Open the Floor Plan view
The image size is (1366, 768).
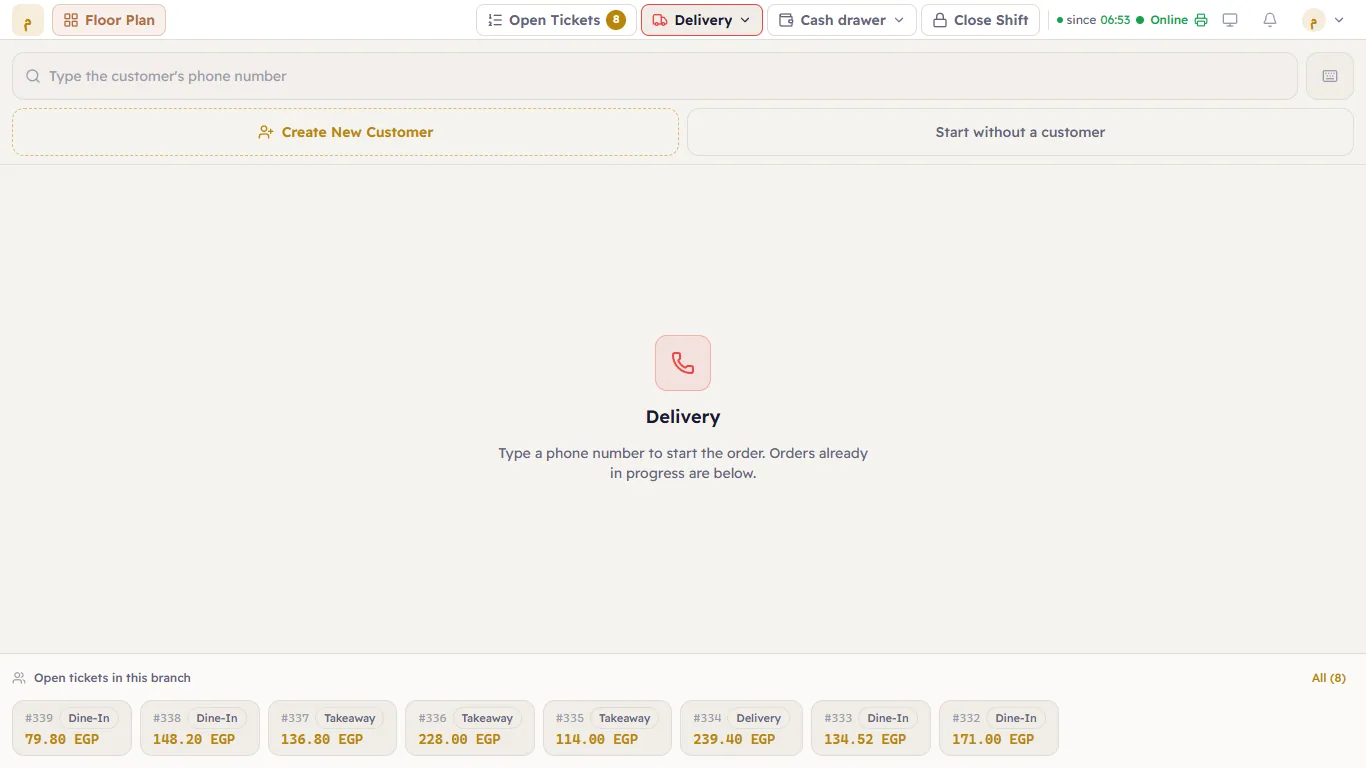click(109, 20)
